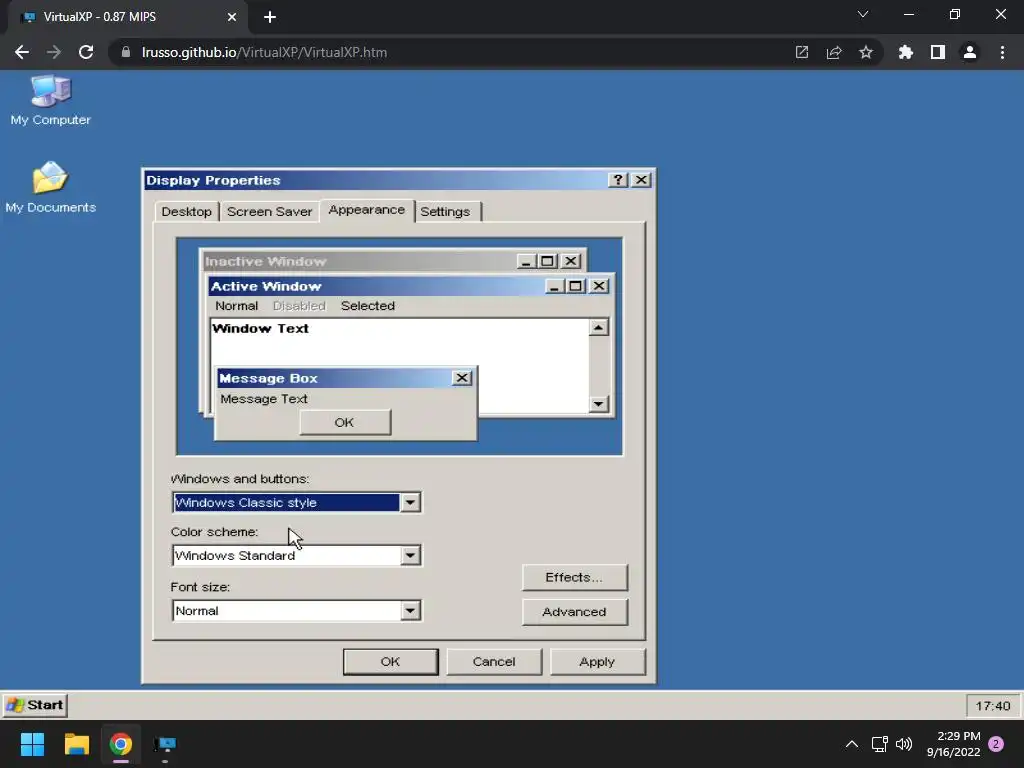This screenshot has width=1024, height=768.
Task: Click remote desktop taskbar icon
Action: click(165, 744)
